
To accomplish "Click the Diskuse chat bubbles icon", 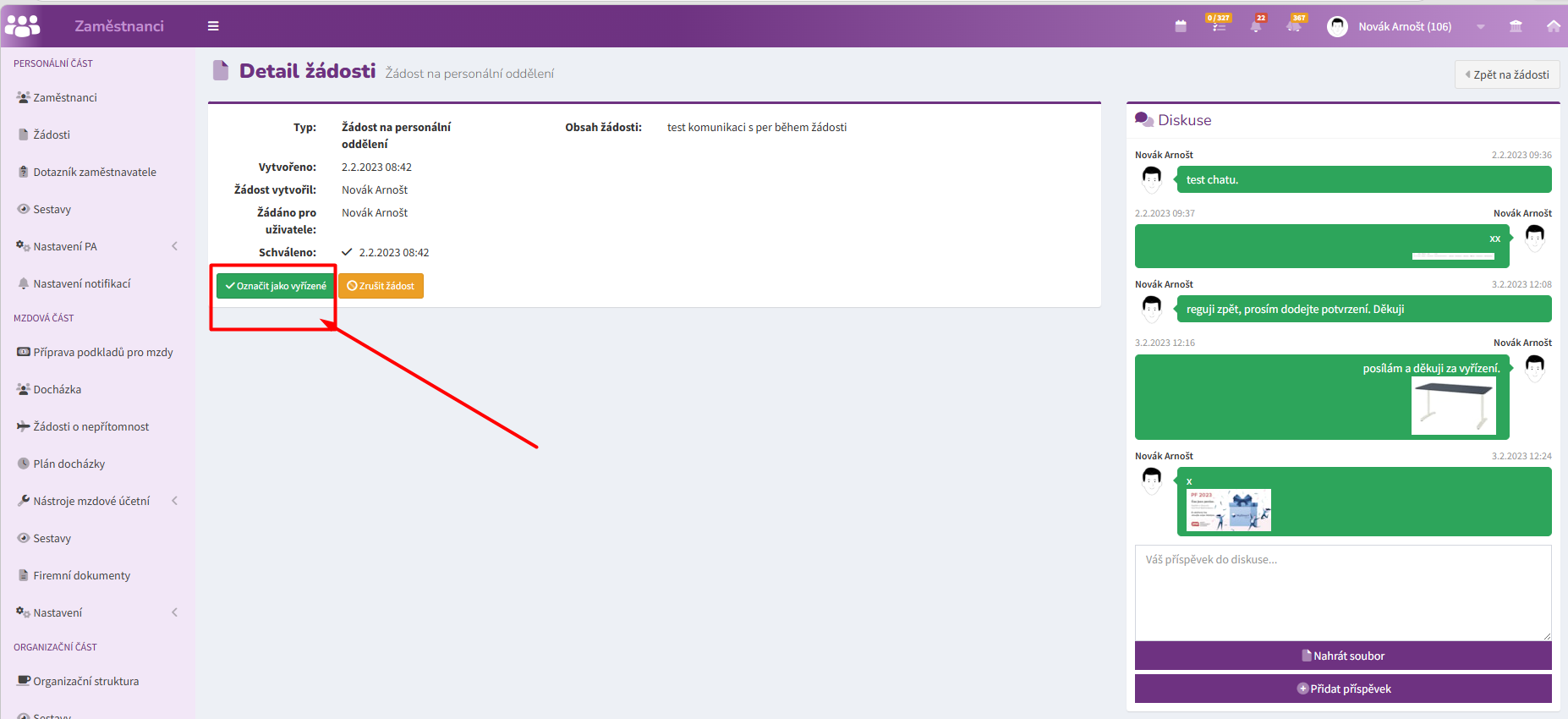I will tap(1144, 119).
